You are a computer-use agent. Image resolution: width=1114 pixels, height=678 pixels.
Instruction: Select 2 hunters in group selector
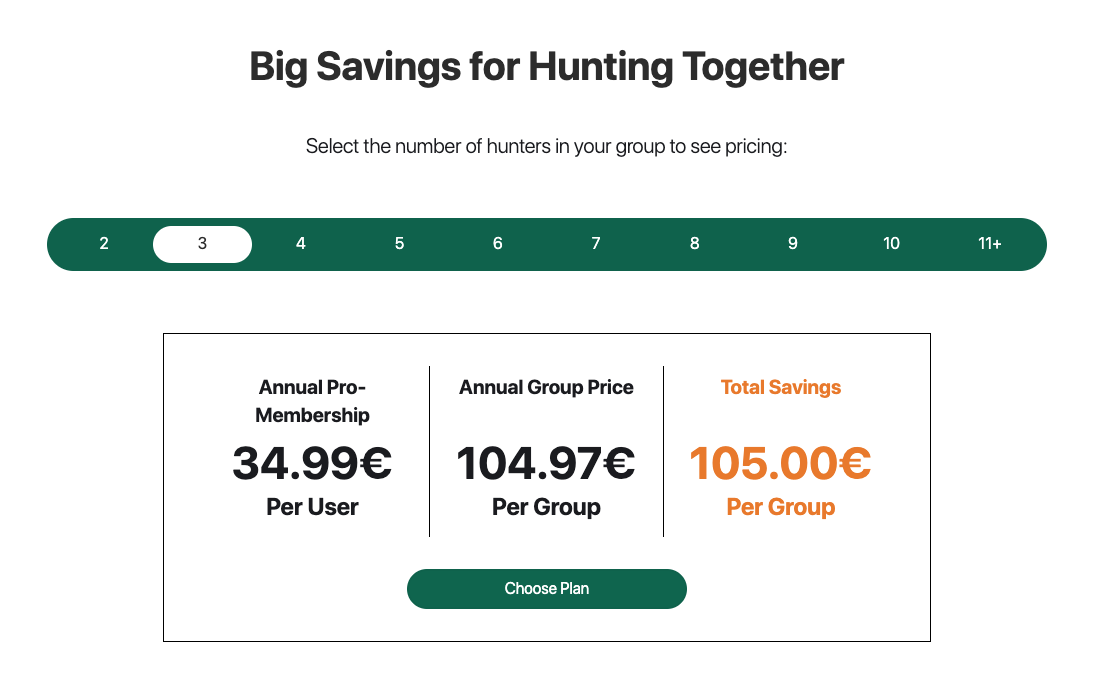(x=104, y=244)
